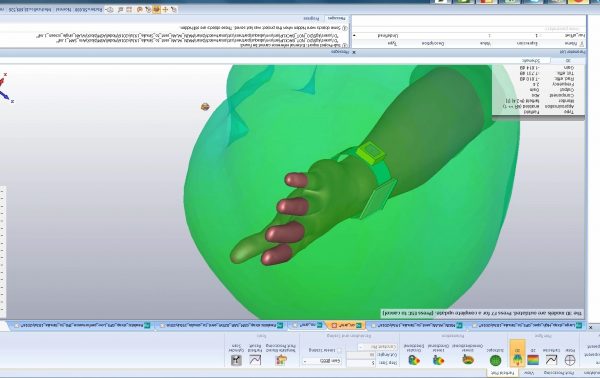Click the '3D models are outdated' notice
600x378 pixels.
pos(482,313)
